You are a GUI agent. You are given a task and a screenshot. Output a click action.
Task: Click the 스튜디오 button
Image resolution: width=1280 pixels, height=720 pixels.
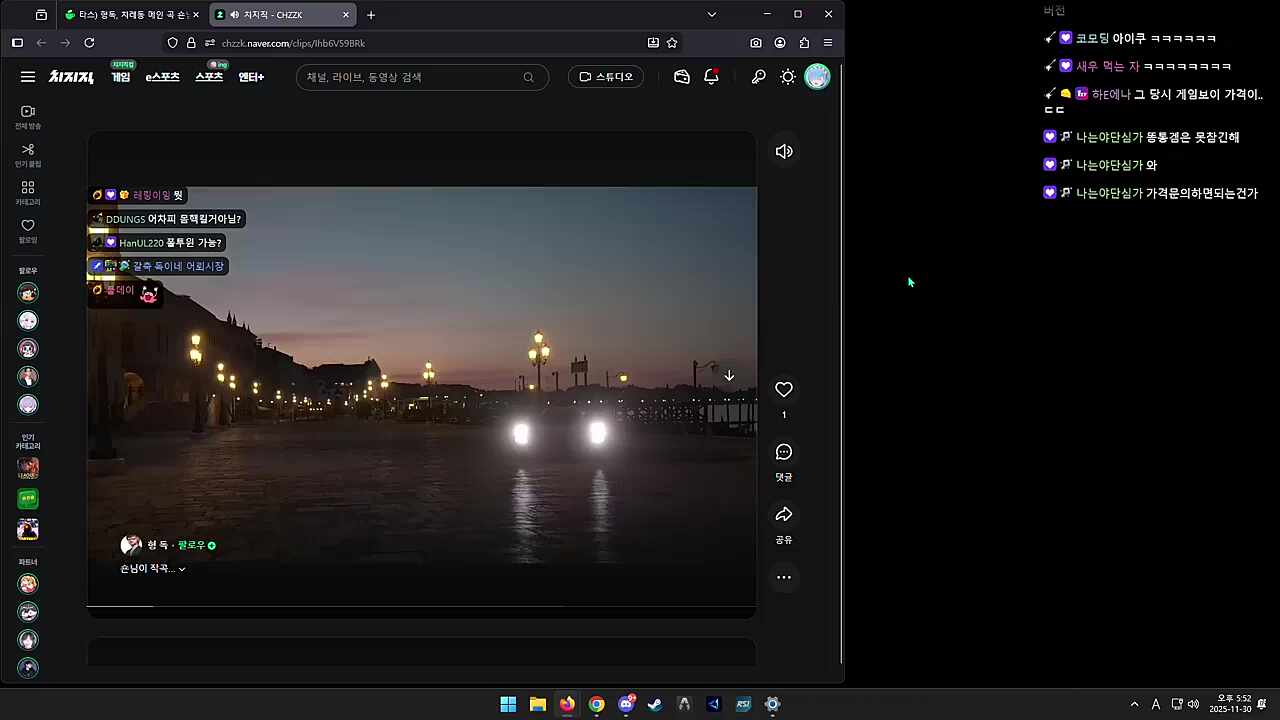[606, 77]
